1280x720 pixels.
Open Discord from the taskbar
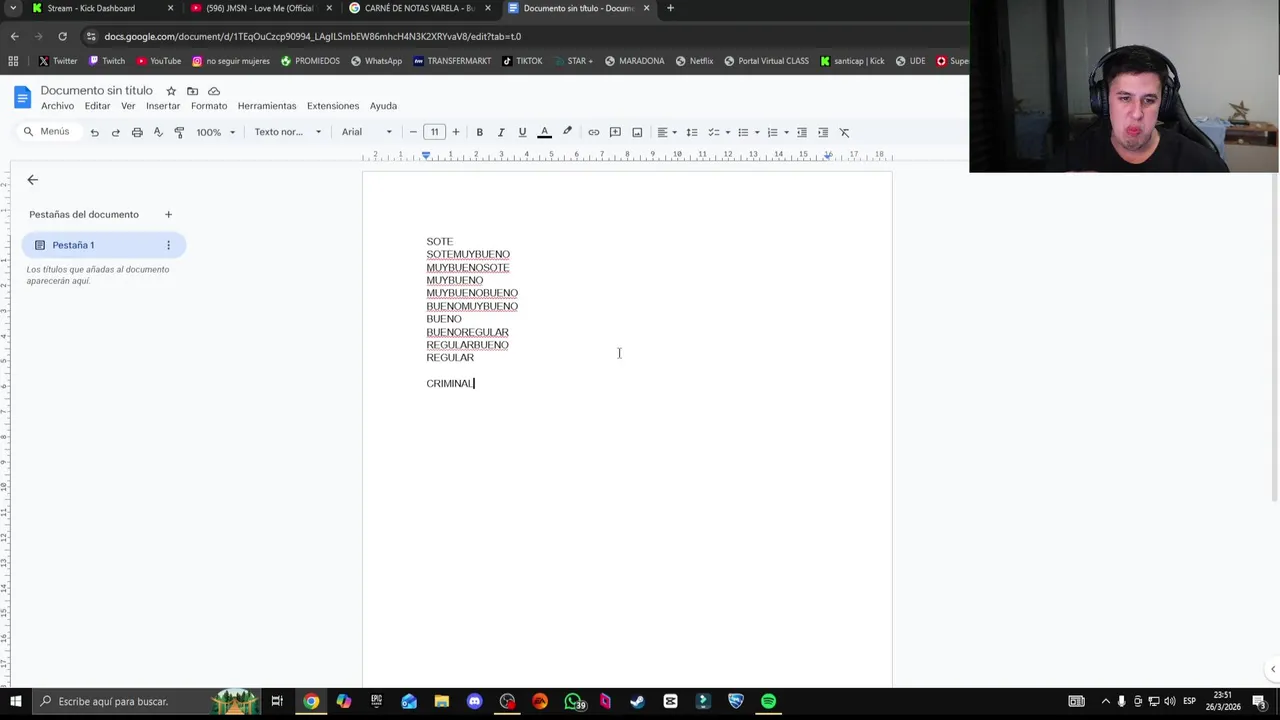tap(474, 701)
